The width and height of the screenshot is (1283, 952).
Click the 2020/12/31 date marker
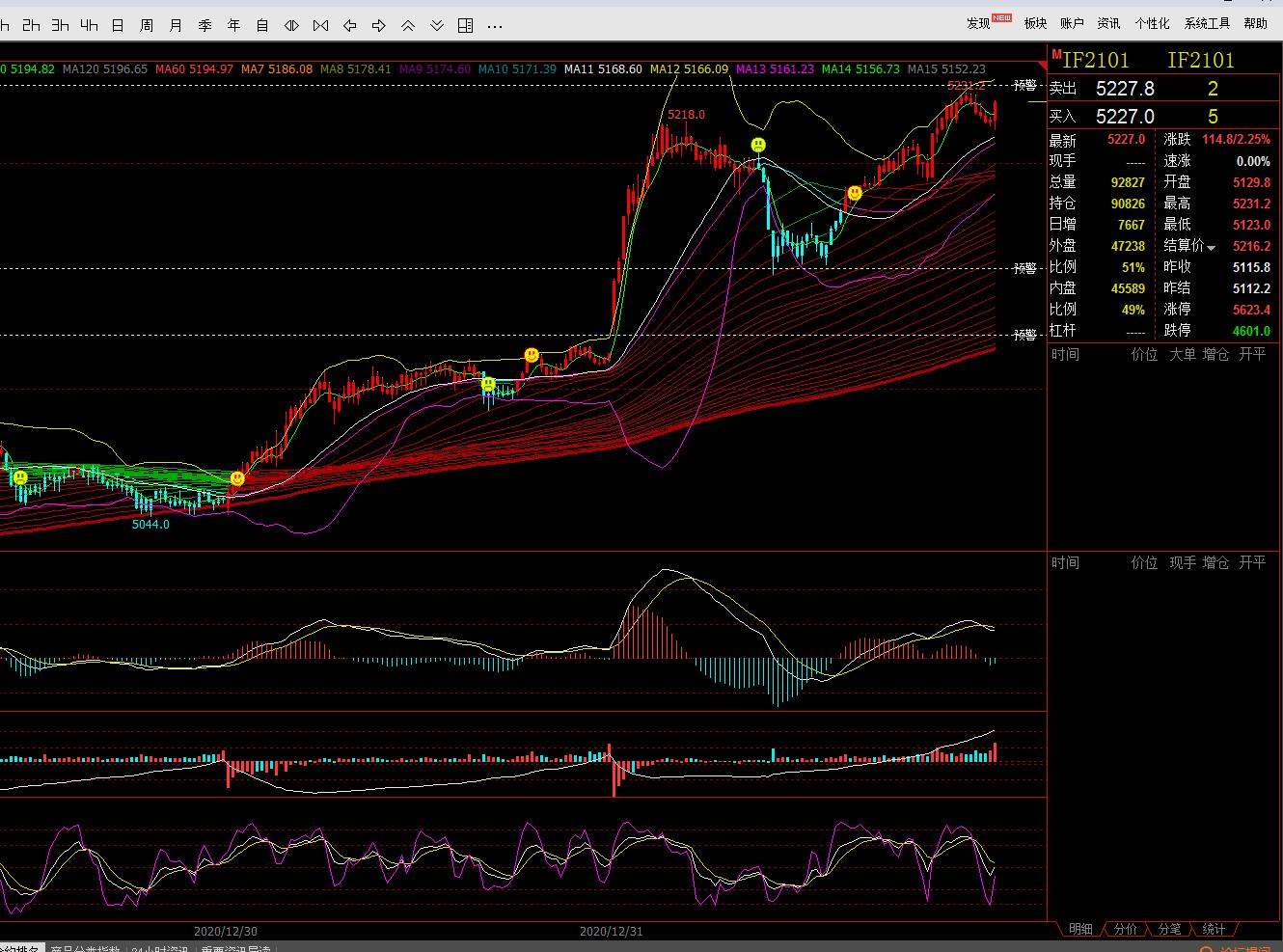click(x=611, y=932)
